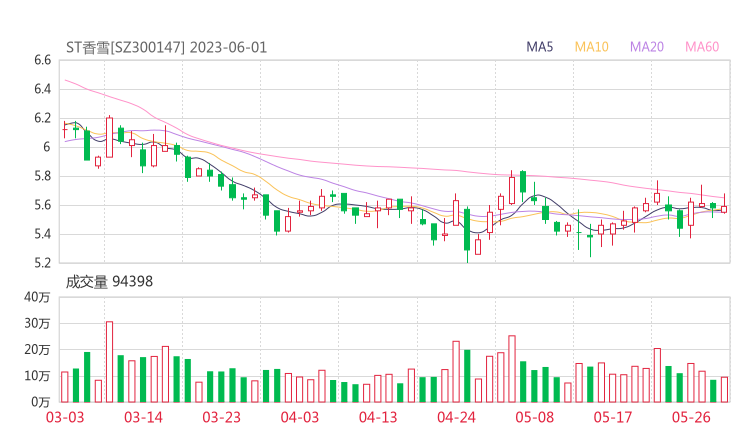The height and width of the screenshot is (440, 740).
Task: Click the 05-17 date axis label
Action: [x=612, y=417]
